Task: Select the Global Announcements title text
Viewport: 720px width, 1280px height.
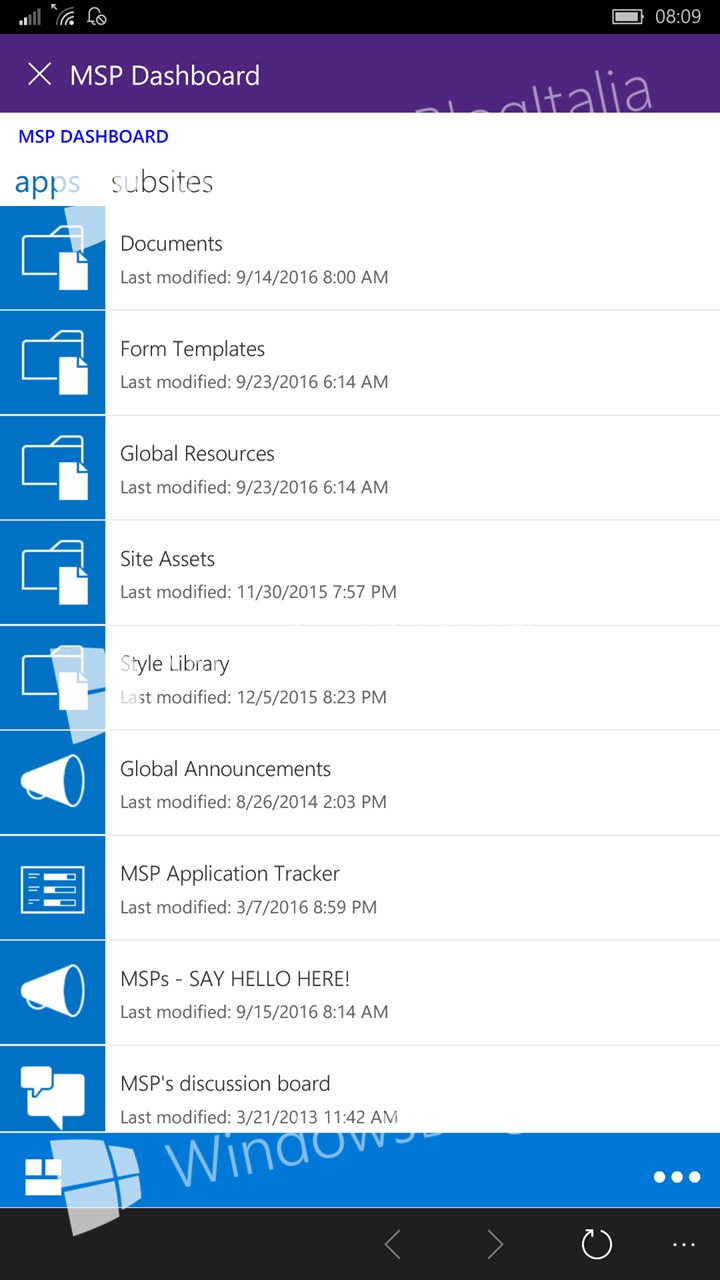Action: [x=225, y=769]
